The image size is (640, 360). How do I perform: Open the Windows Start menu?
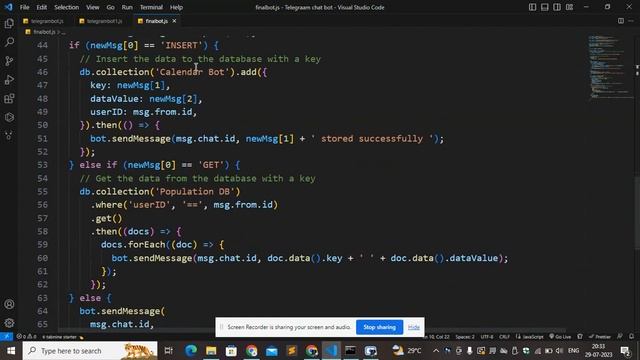pos(11,351)
